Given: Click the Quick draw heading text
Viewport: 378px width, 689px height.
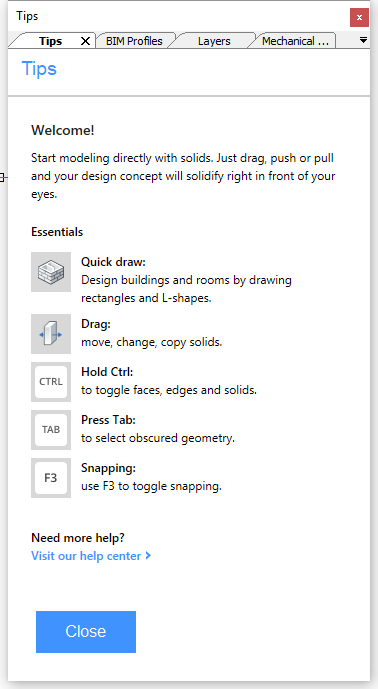Looking at the screenshot, I should pos(113,262).
